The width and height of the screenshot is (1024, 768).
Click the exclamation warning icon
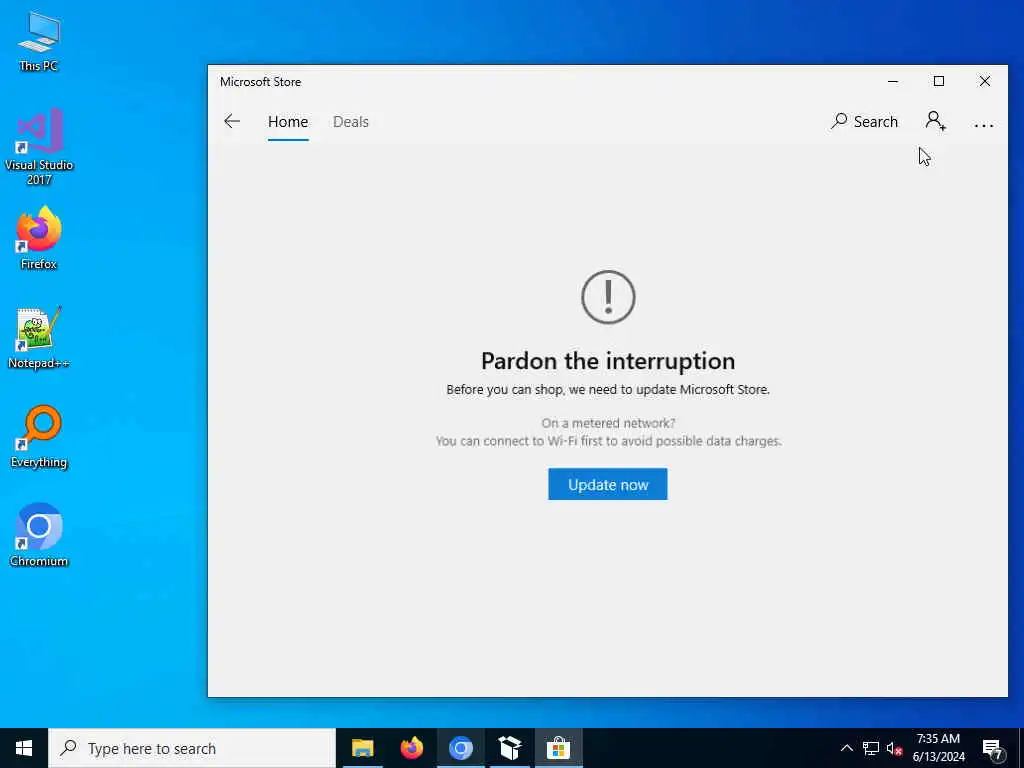pyautogui.click(x=608, y=297)
